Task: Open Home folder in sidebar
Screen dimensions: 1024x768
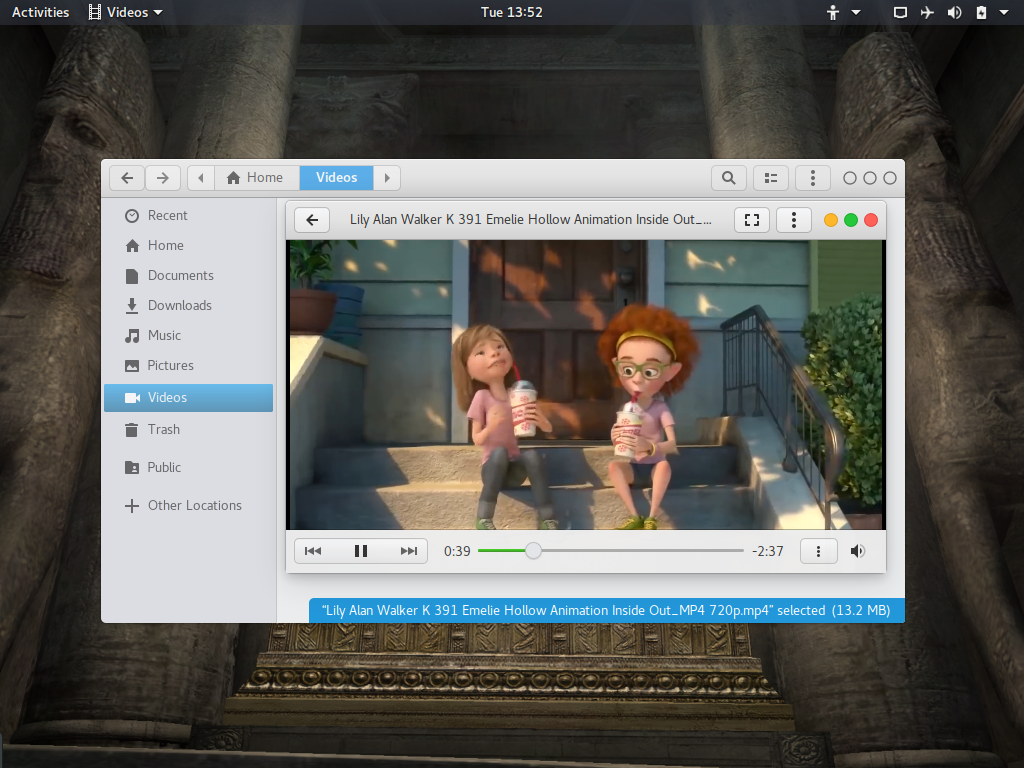Action: point(188,246)
